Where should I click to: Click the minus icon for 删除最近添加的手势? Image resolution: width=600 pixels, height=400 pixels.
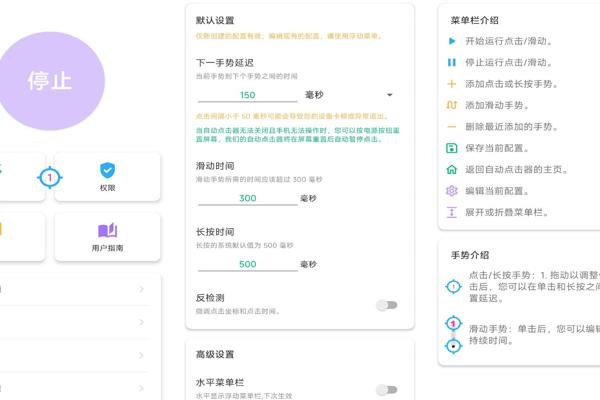(452, 127)
